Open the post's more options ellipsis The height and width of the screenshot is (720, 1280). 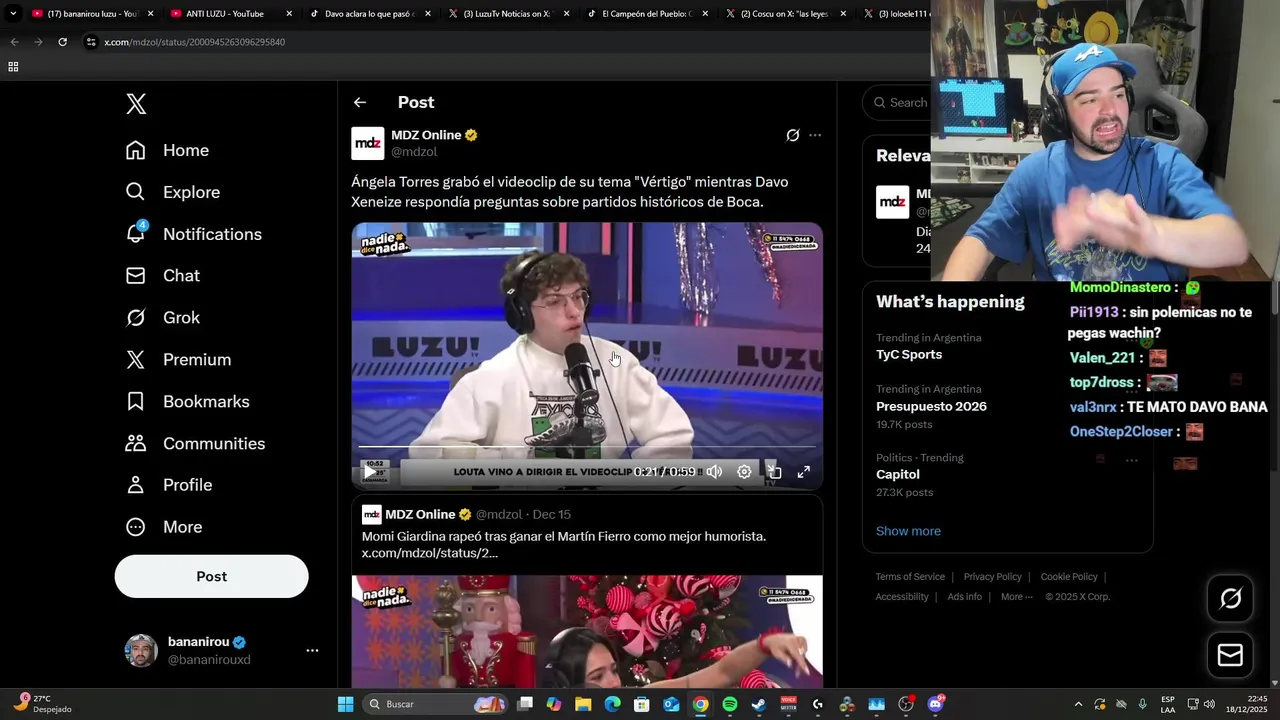[x=815, y=135]
